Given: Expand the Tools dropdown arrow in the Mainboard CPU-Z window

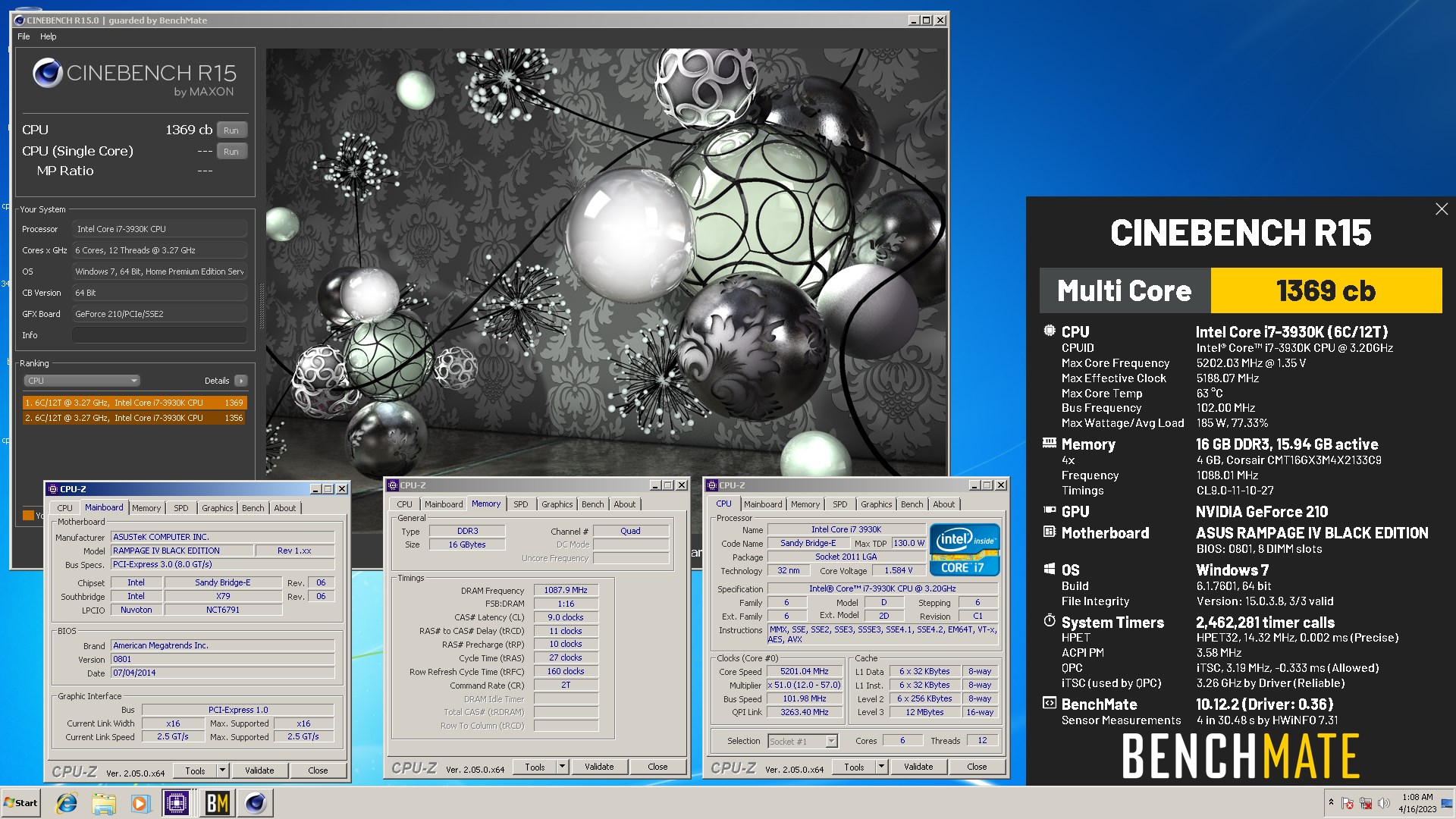Looking at the screenshot, I should click(x=223, y=770).
